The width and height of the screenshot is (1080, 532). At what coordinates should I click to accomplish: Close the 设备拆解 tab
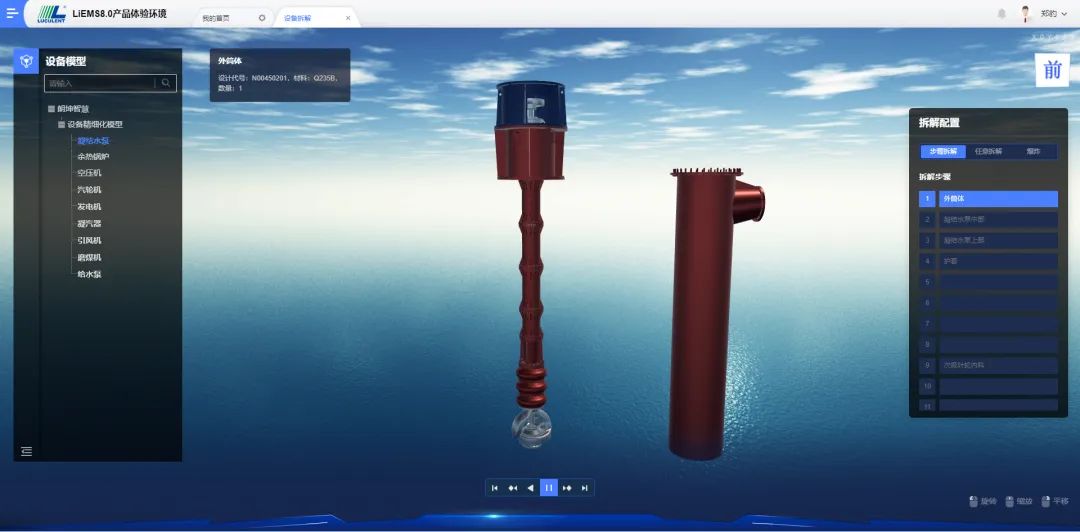pos(348,18)
